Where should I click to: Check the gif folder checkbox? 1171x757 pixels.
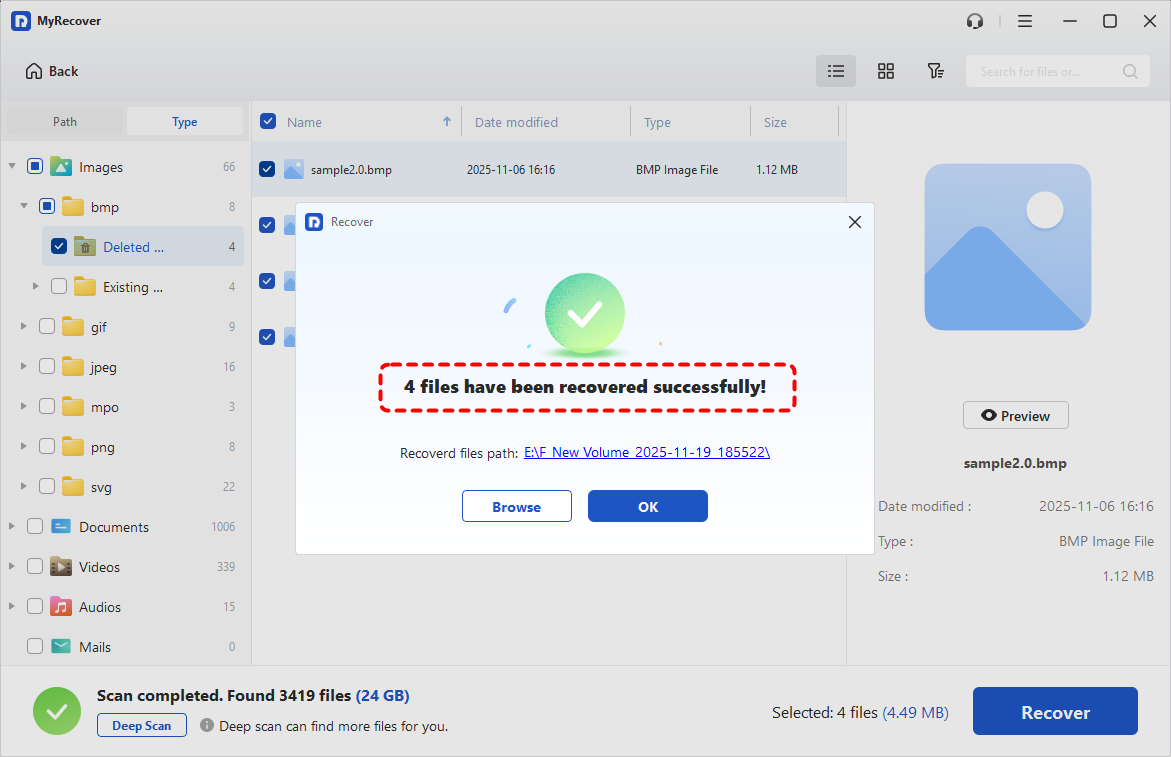click(x=47, y=327)
